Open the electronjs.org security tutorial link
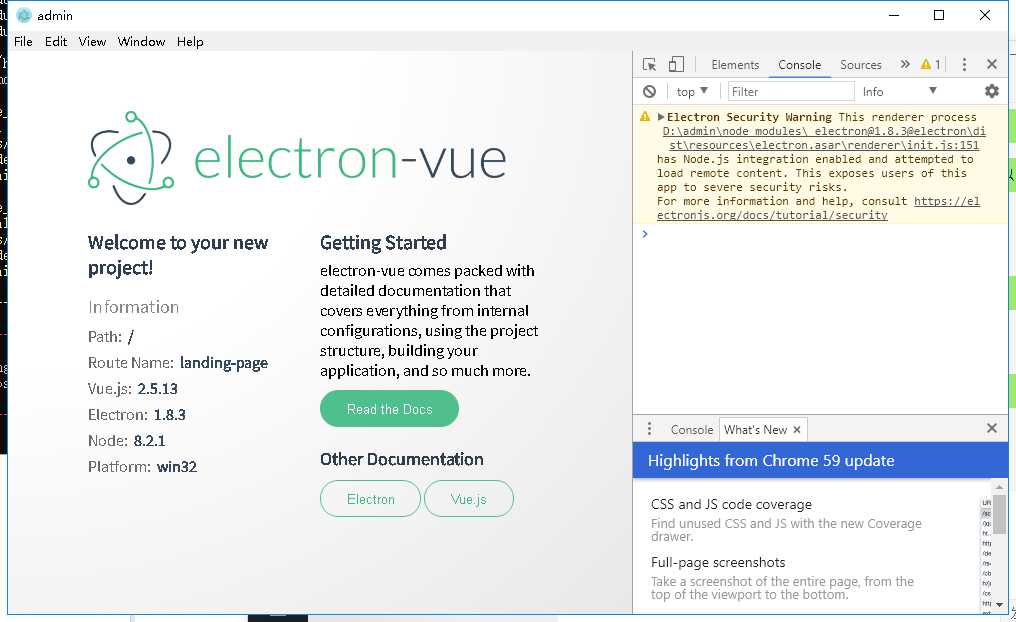Screen dimensions: 1016x622 point(818,209)
